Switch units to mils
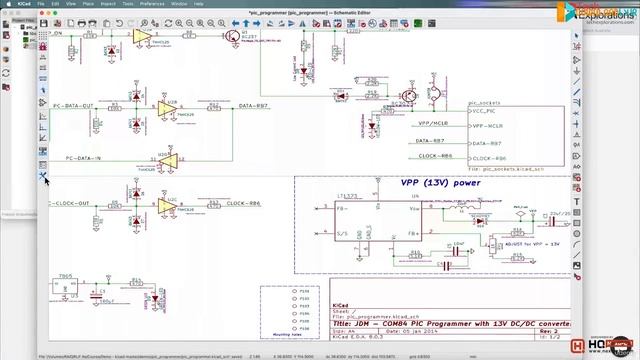Viewport: 640px width, 360px height. coord(43,68)
